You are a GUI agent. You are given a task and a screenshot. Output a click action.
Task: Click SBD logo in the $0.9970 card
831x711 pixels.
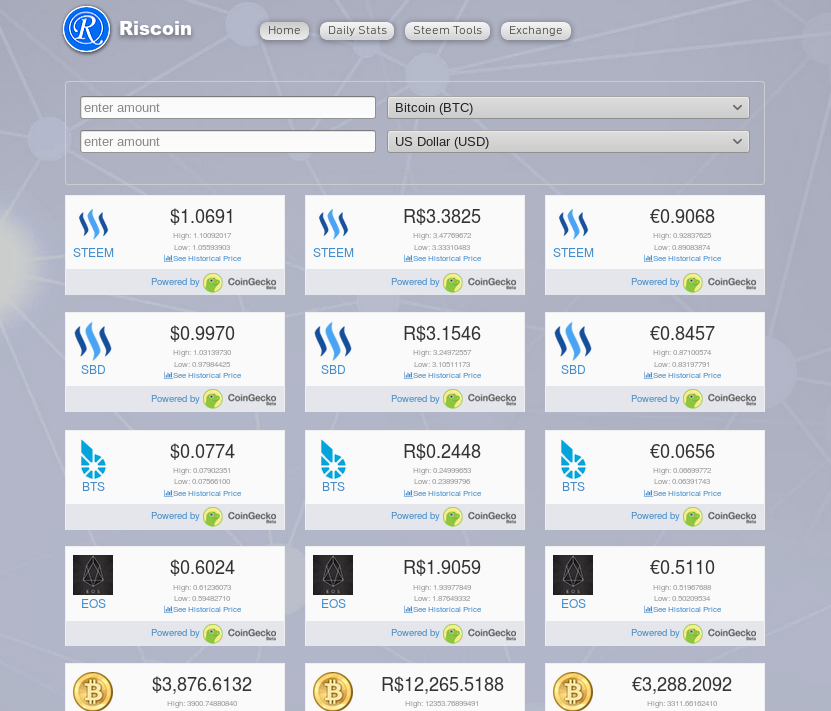[x=93, y=341]
